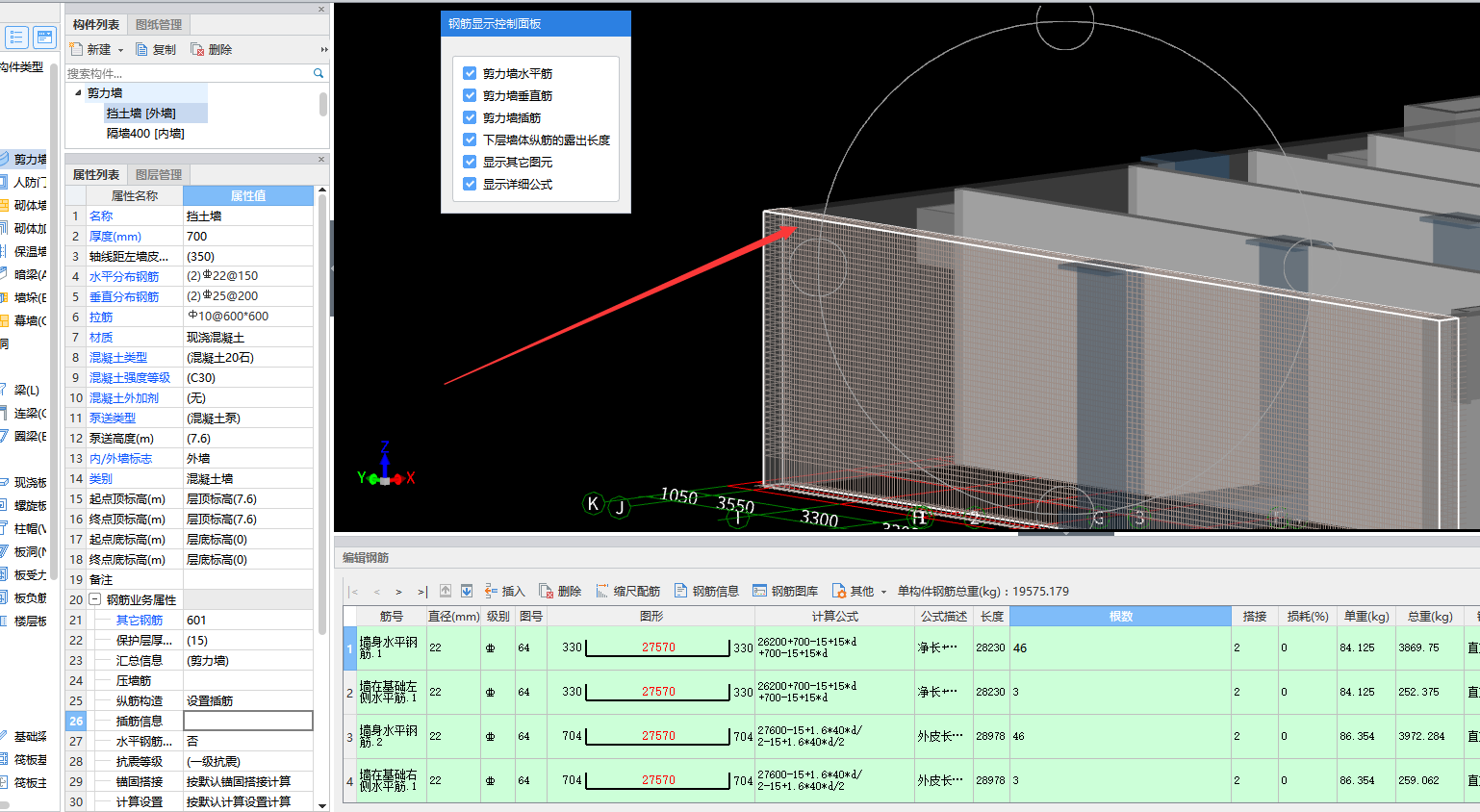
Task: Click the 厚度(mm) property link
Action: click(x=115, y=236)
